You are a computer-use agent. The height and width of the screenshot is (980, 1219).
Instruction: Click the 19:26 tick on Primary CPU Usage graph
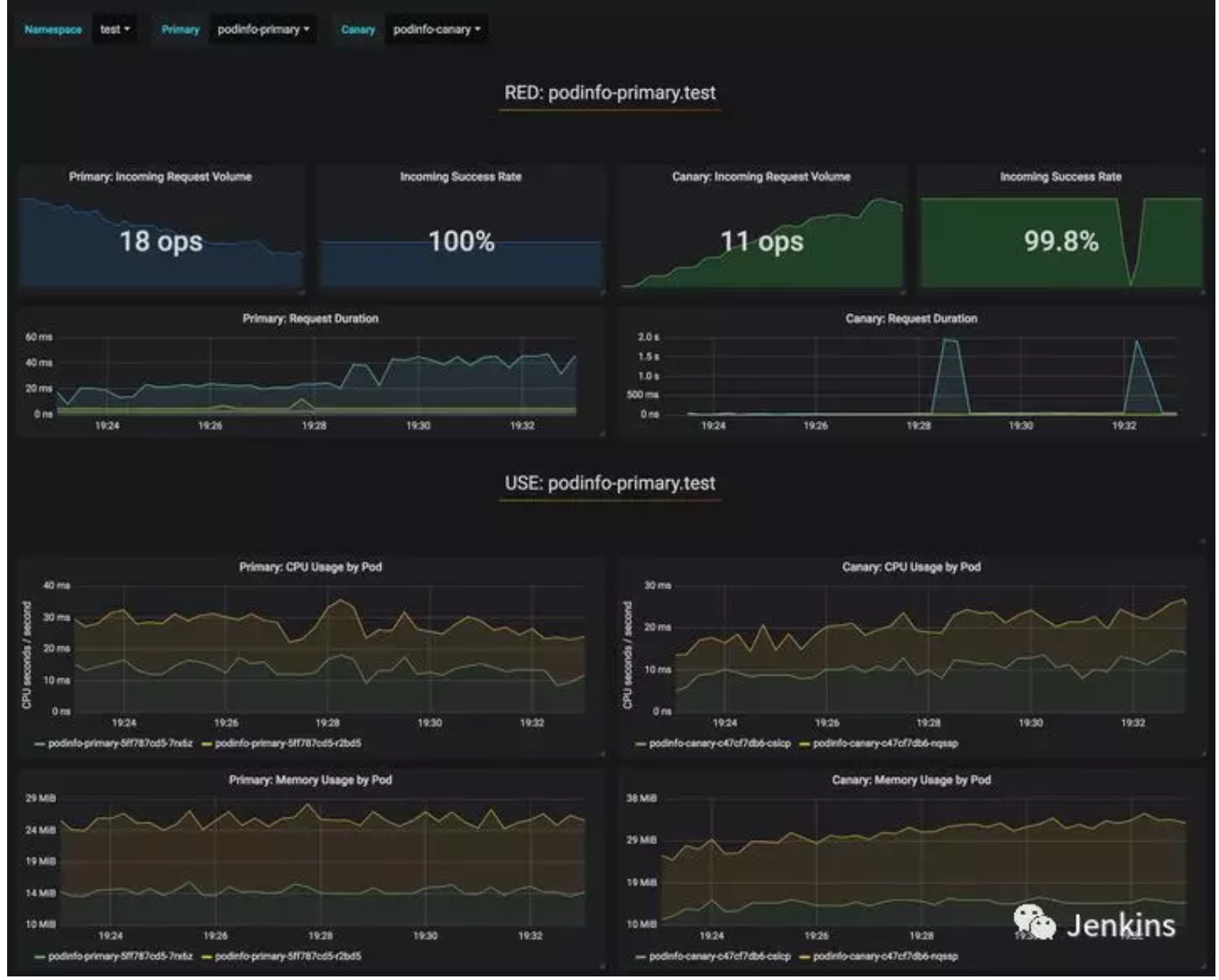(227, 723)
